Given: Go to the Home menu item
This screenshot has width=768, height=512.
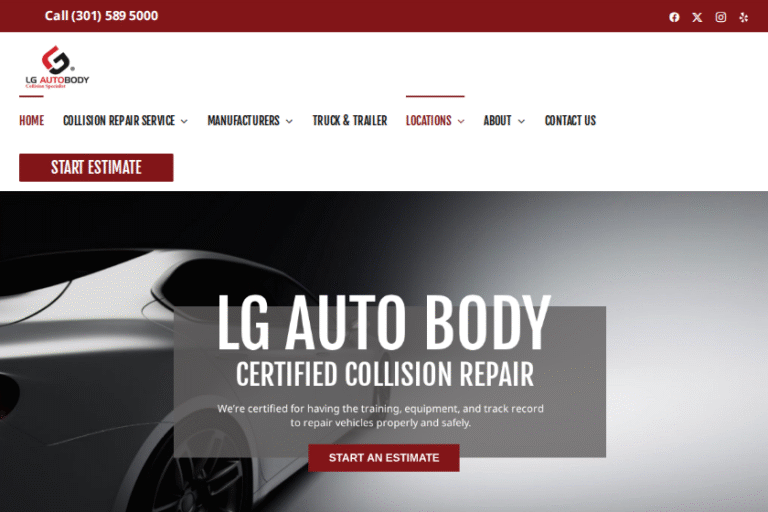Looking at the screenshot, I should pos(31,121).
